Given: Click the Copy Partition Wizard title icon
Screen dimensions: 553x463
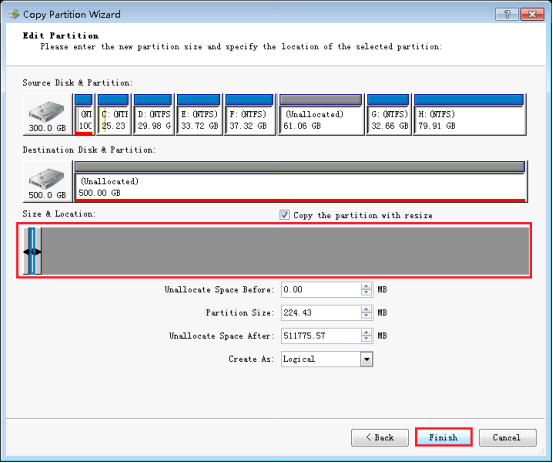Looking at the screenshot, I should (x=14, y=14).
